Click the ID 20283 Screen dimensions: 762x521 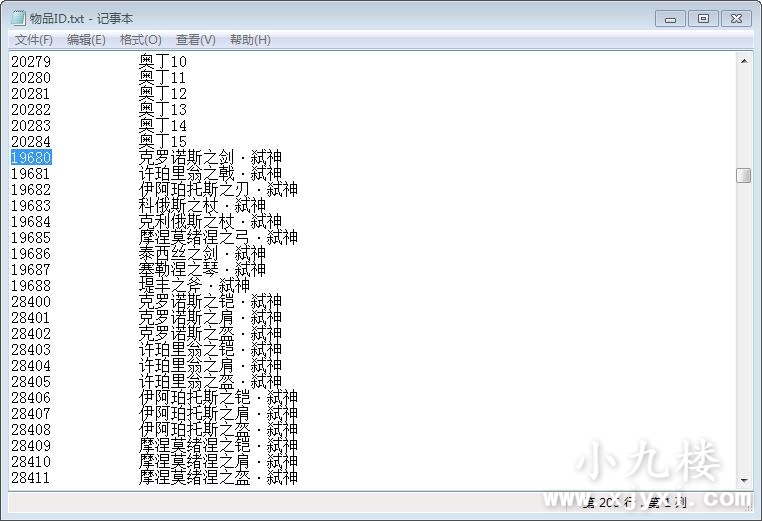point(31,126)
